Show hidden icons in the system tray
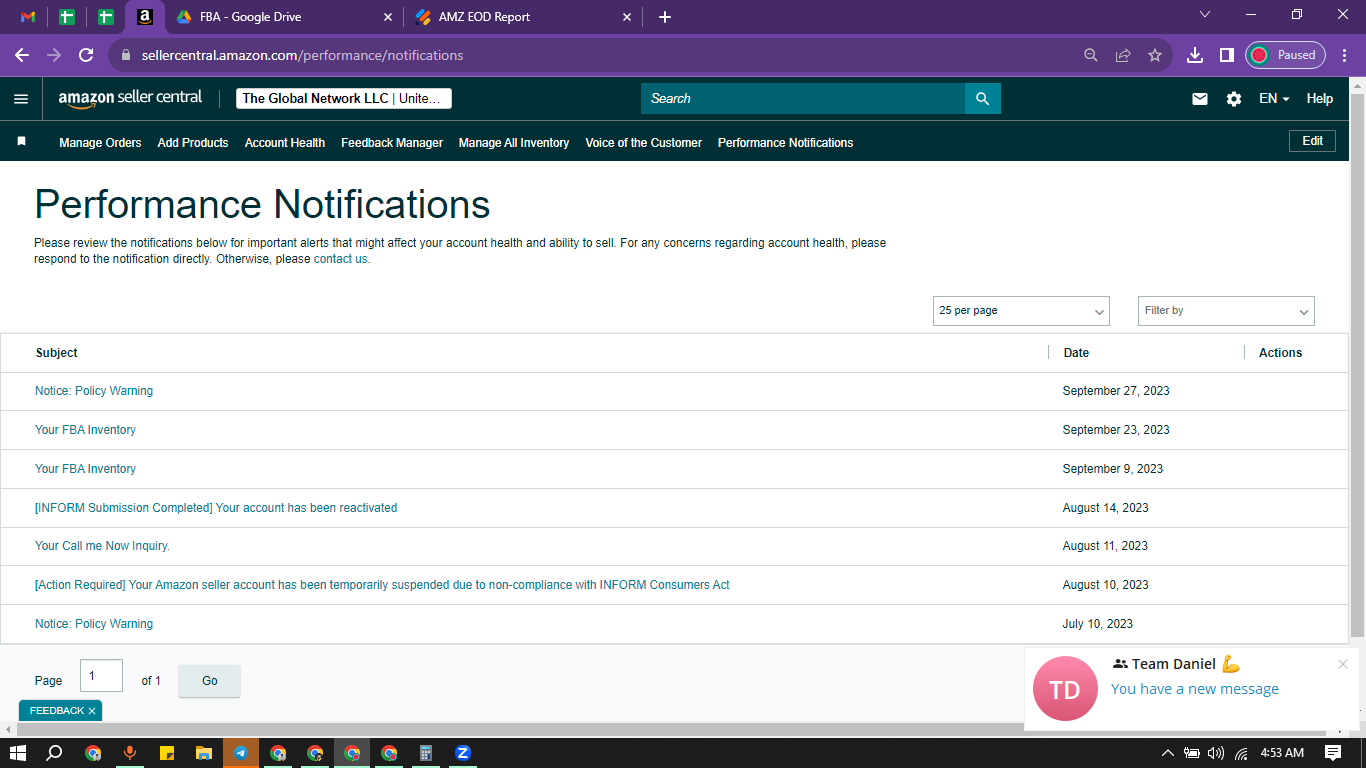 point(1167,753)
